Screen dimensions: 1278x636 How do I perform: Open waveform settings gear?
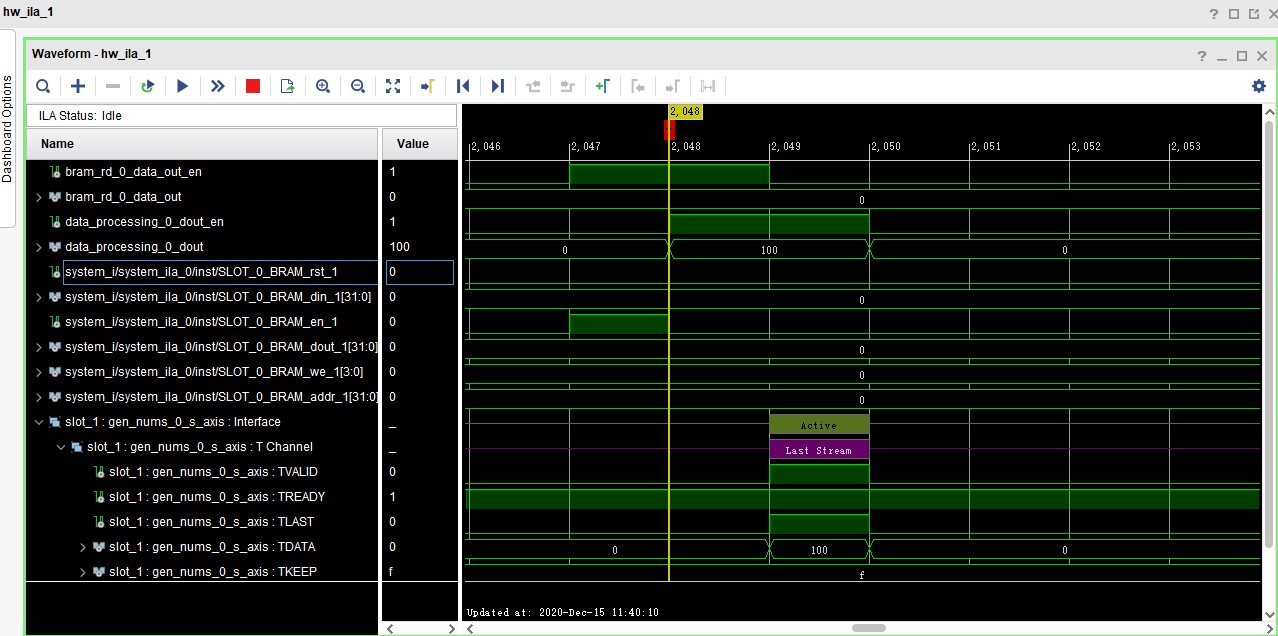[1258, 86]
